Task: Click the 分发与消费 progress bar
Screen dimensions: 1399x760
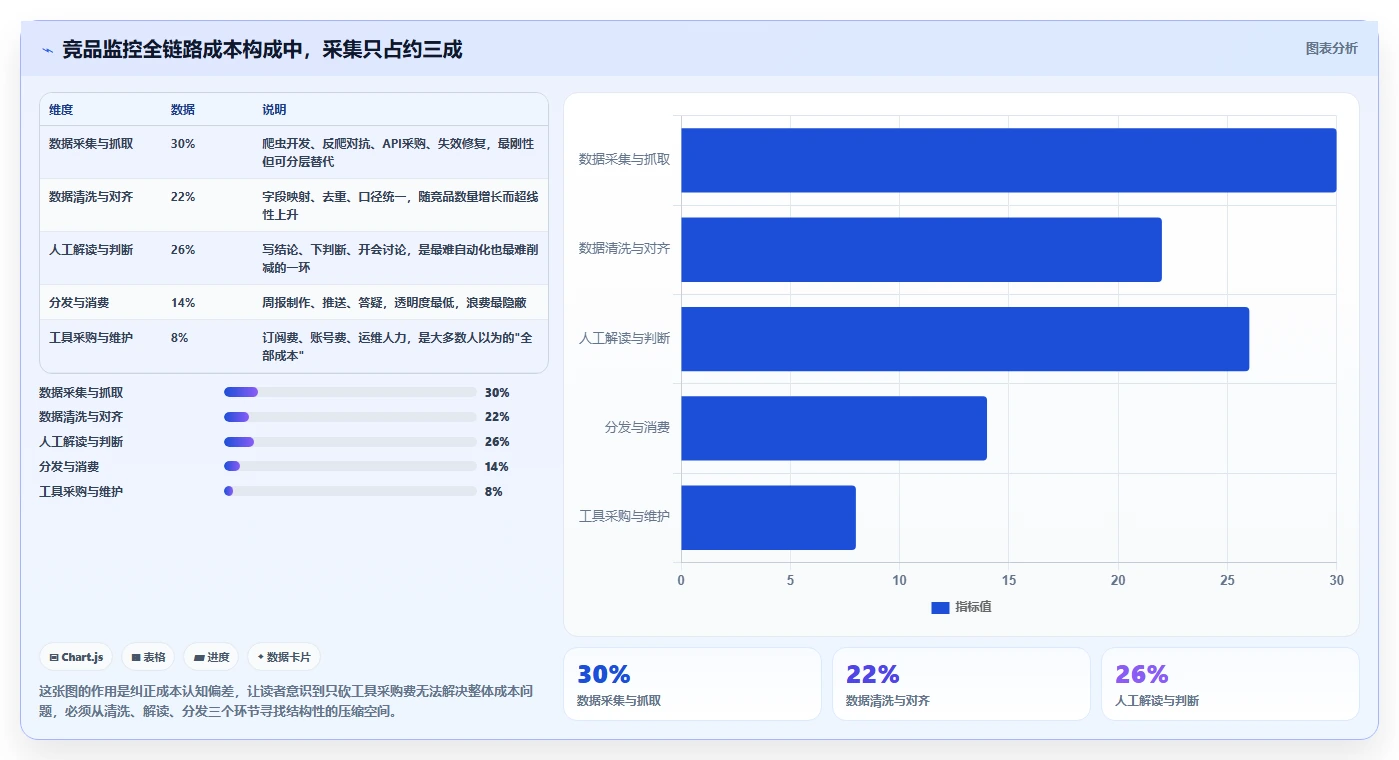Action: click(350, 466)
